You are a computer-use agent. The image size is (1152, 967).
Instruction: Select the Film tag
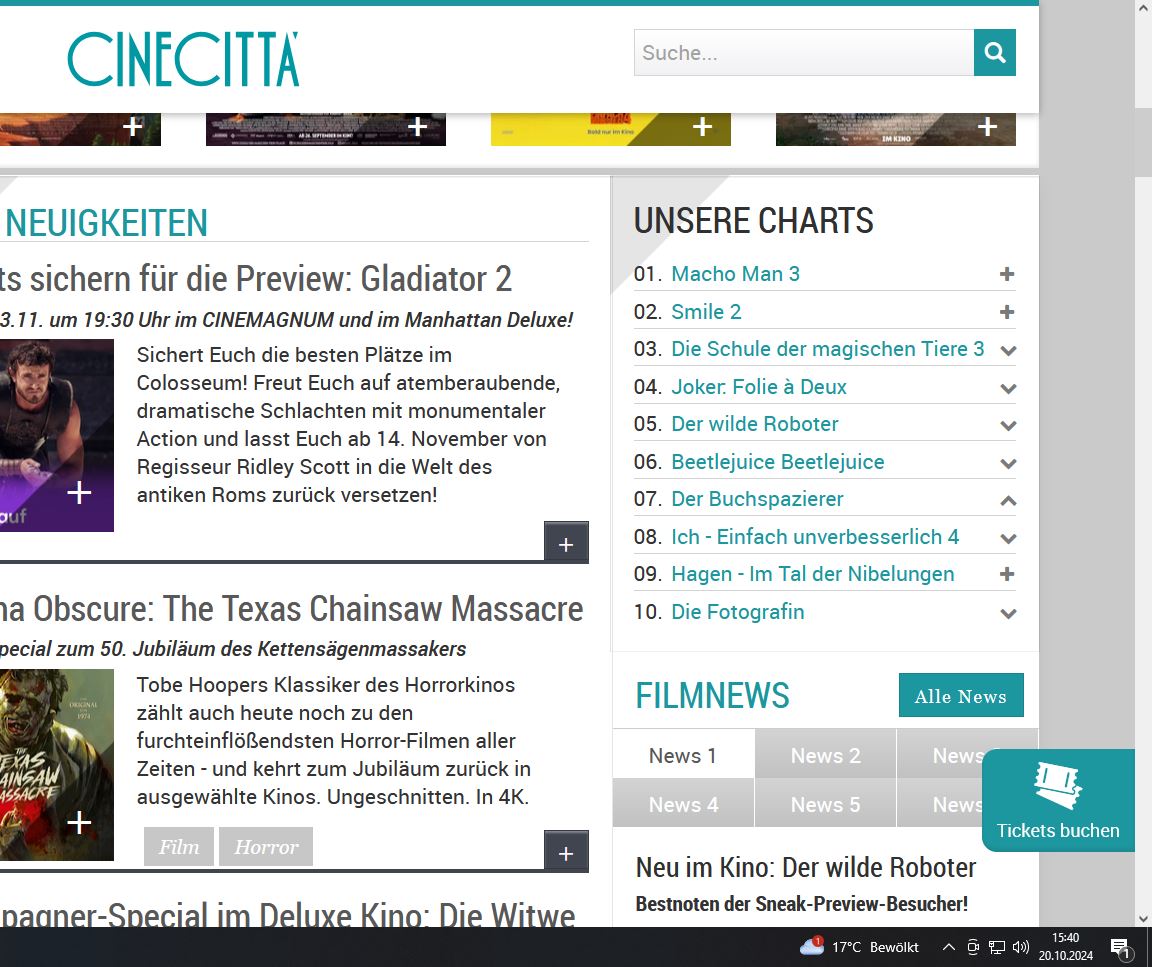click(179, 846)
